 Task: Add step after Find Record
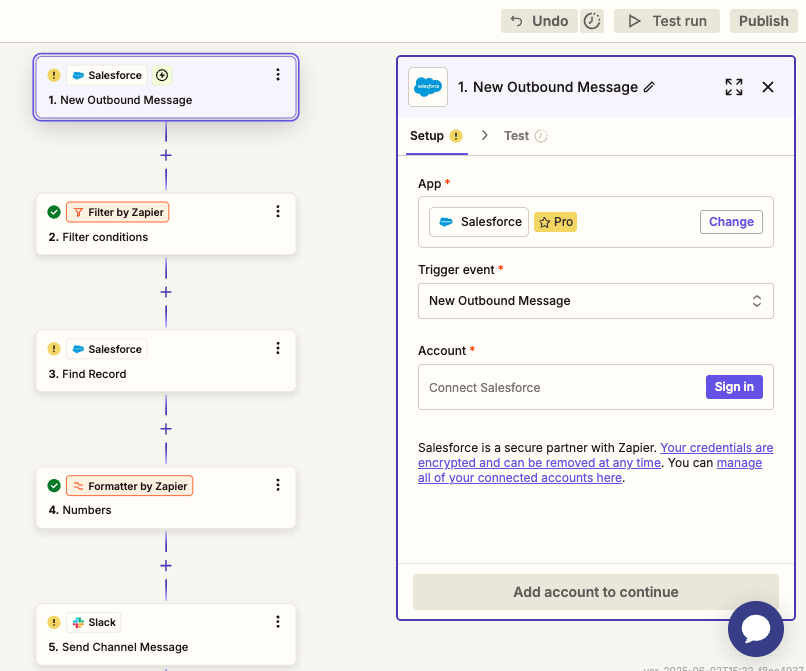pos(166,429)
